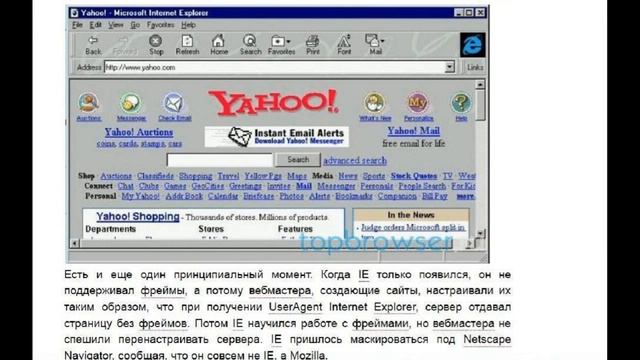Open the Go menu
Screen dimensions: 640x360
click(x=135, y=25)
